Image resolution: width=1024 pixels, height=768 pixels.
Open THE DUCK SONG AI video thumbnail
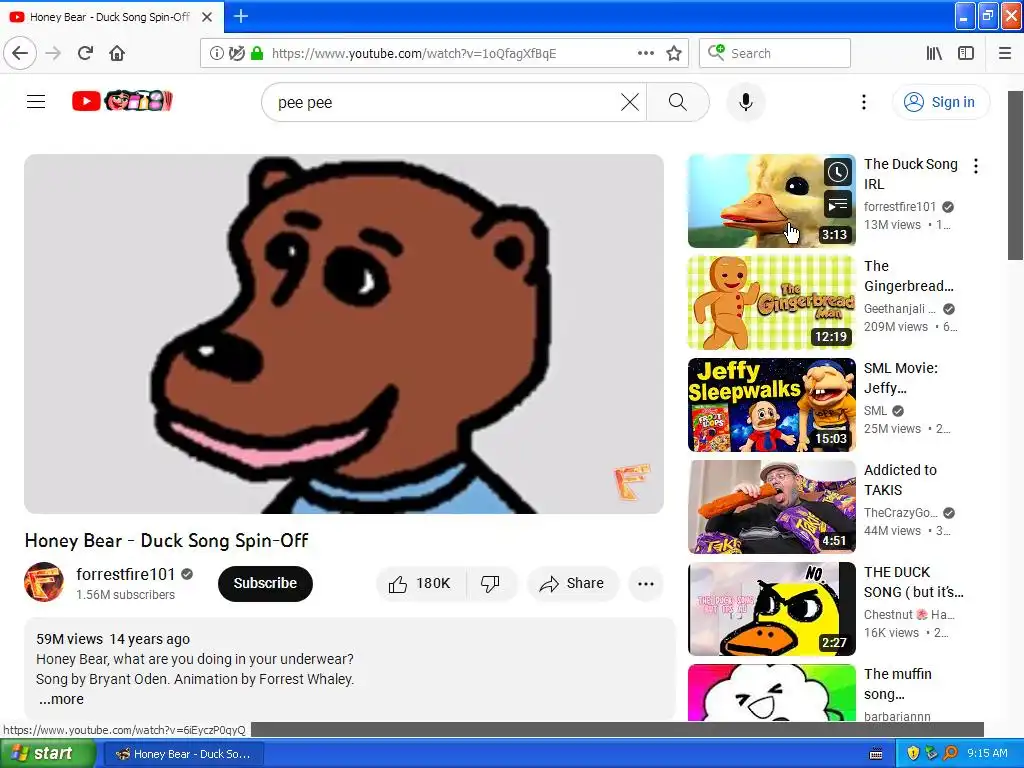tap(771, 609)
